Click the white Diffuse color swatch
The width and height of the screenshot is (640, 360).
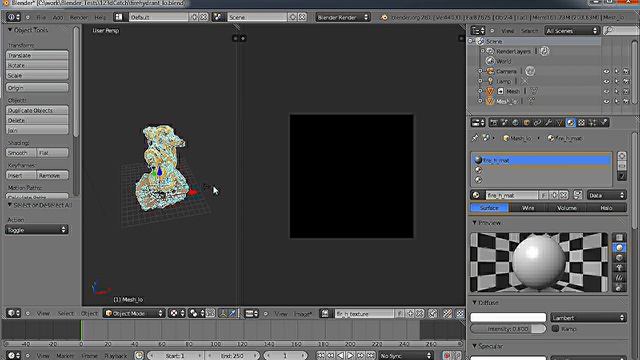pyautogui.click(x=508, y=317)
